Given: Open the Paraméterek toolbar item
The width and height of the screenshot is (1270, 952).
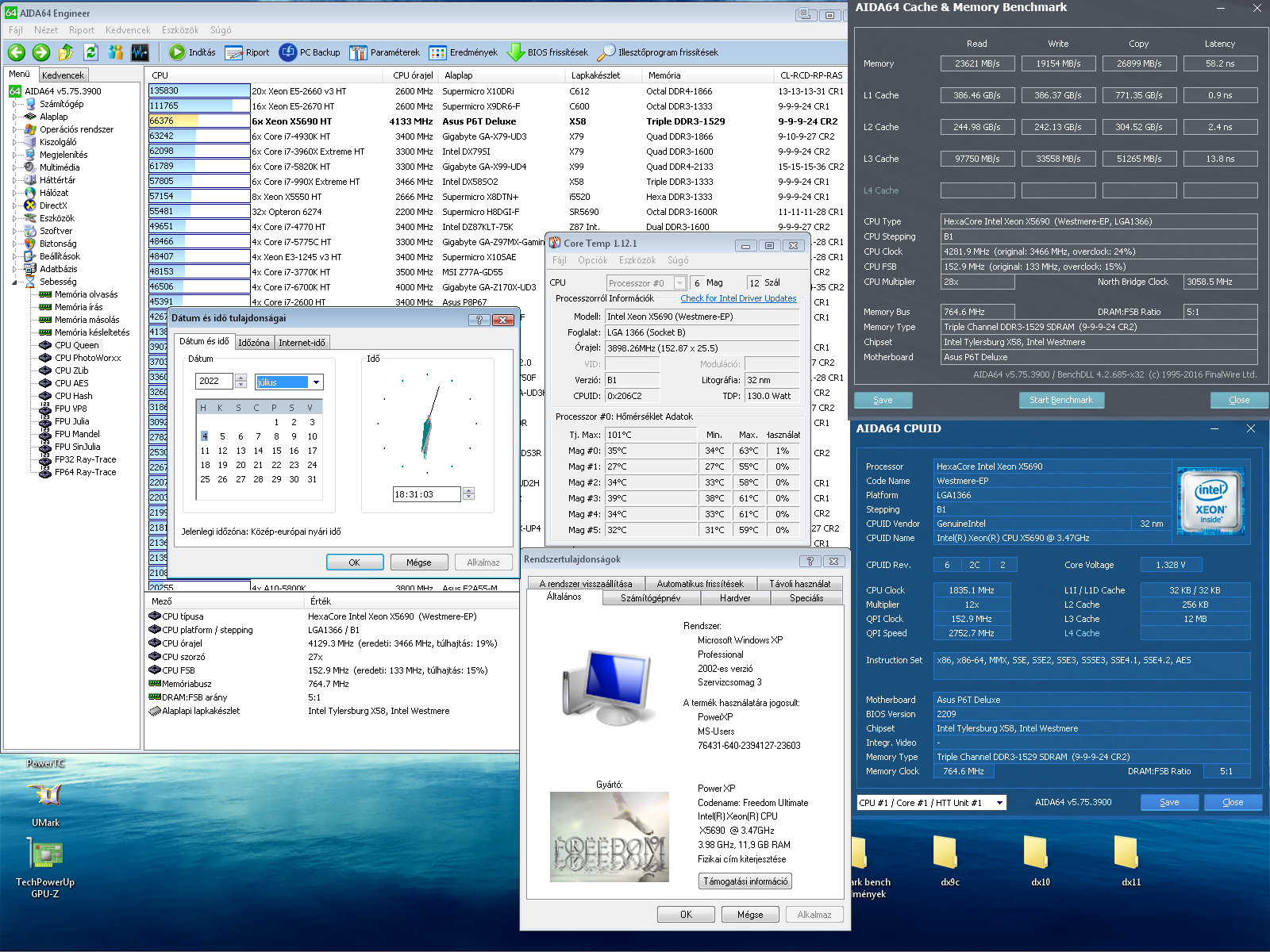Looking at the screenshot, I should click(385, 52).
